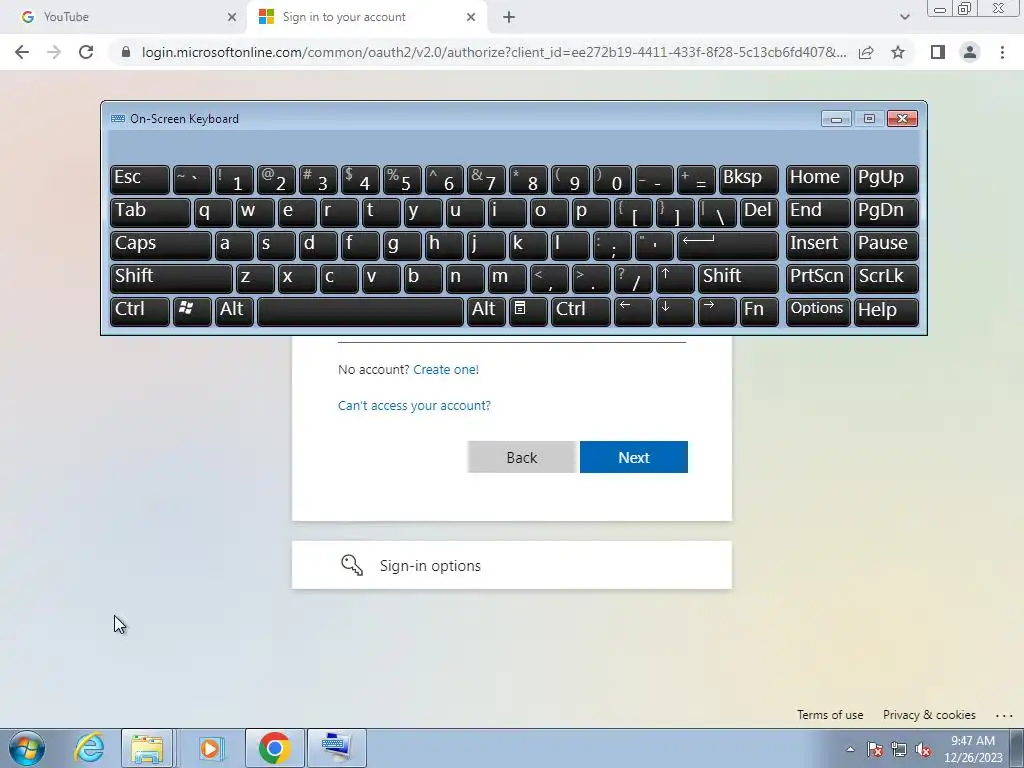Screen dimensions: 1024x768
Task: Toggle the Caps key
Action: [x=161, y=245]
